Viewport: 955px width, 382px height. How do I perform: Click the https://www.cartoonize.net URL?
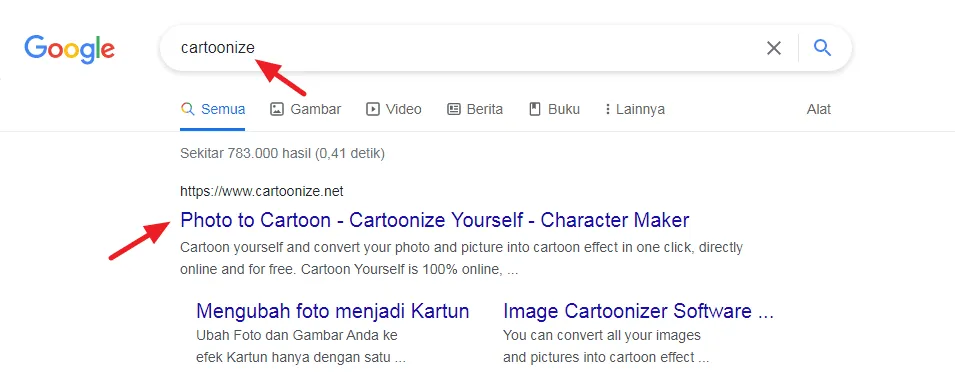[x=262, y=191]
